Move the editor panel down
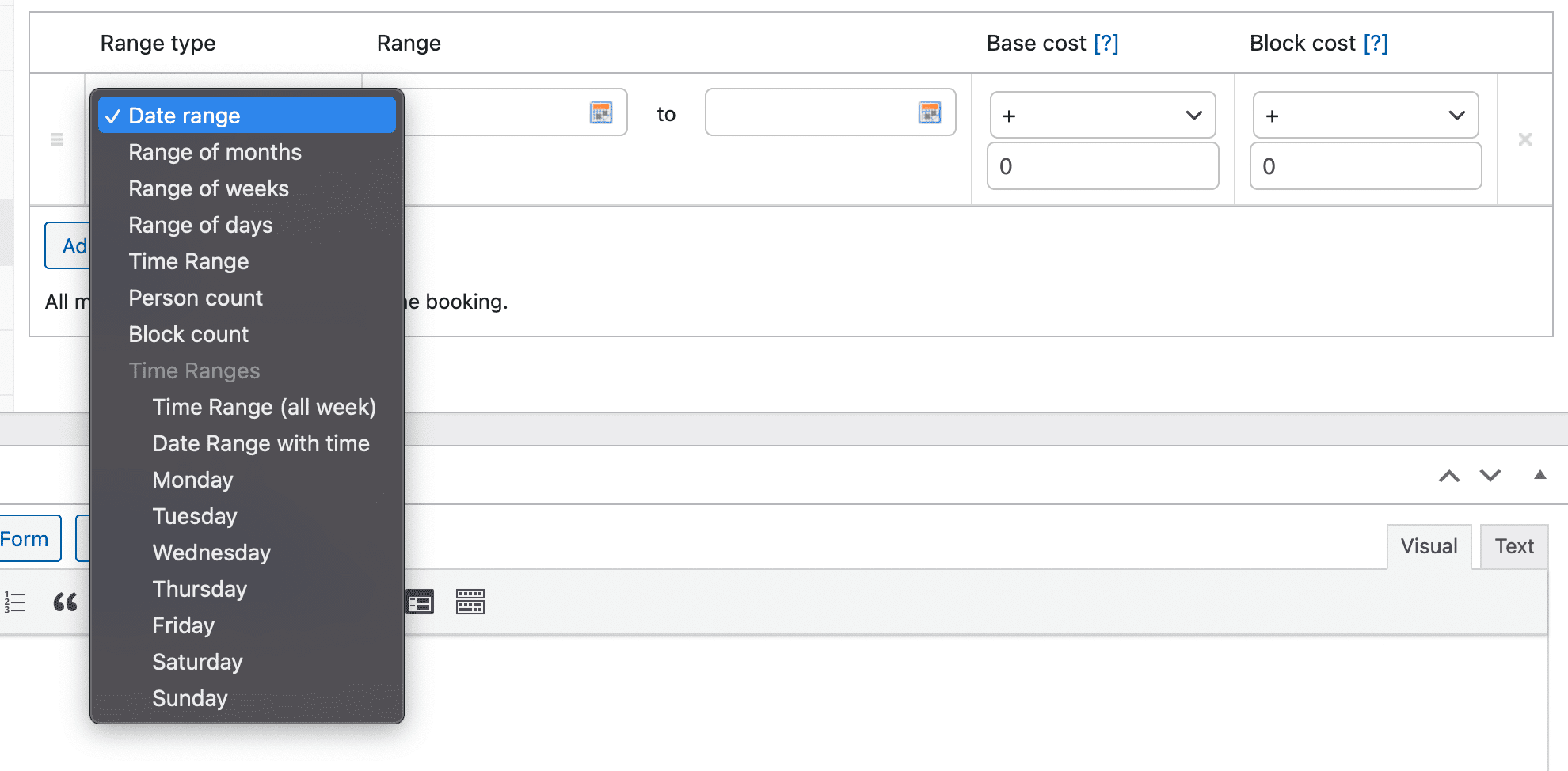Viewport: 1568px width, 771px height. pyautogui.click(x=1490, y=476)
